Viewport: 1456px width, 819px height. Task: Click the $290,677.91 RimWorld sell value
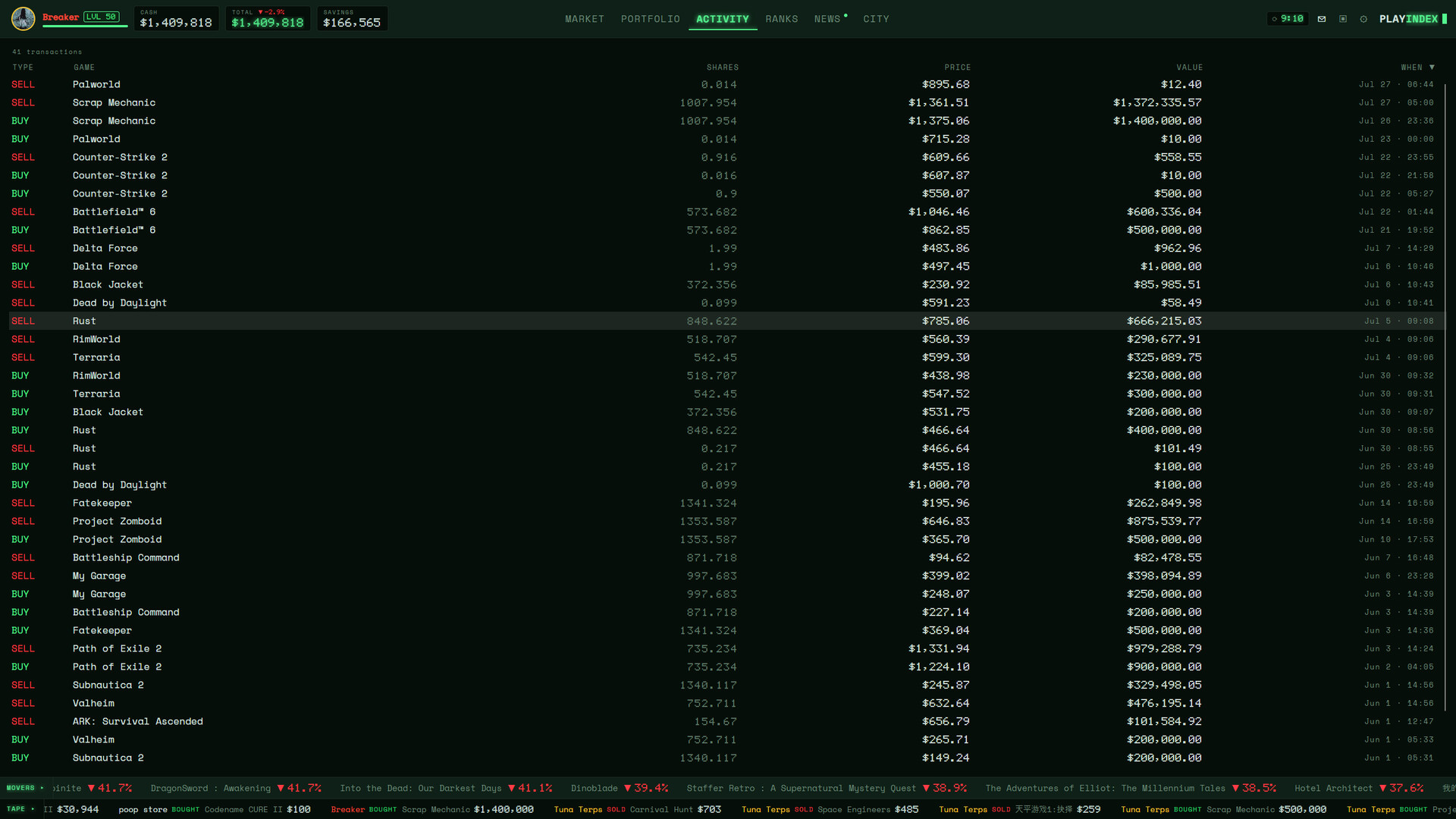click(1164, 339)
